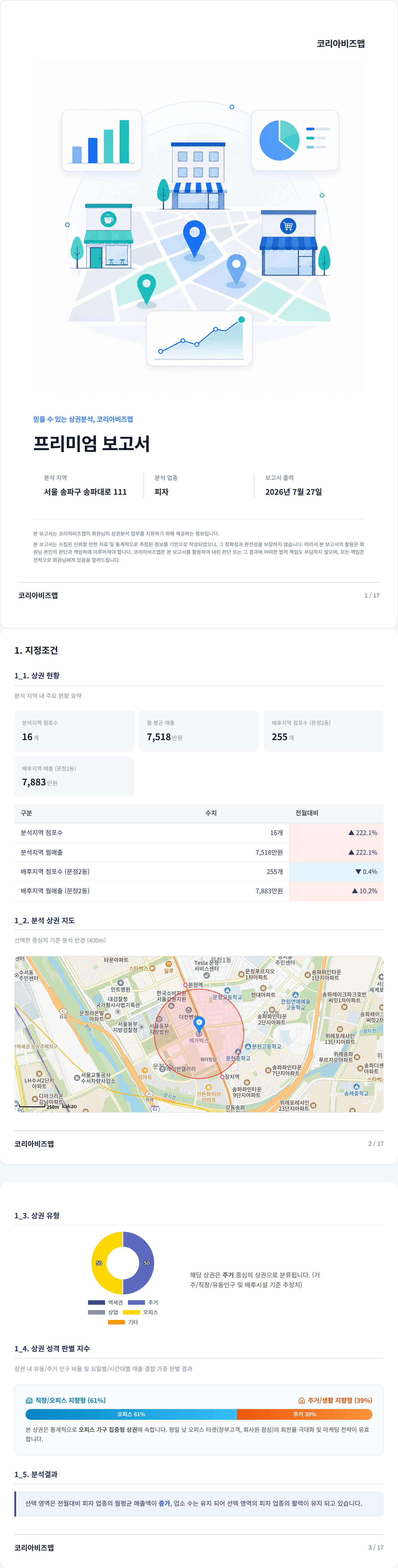Click the 피자 business type value

click(x=162, y=492)
